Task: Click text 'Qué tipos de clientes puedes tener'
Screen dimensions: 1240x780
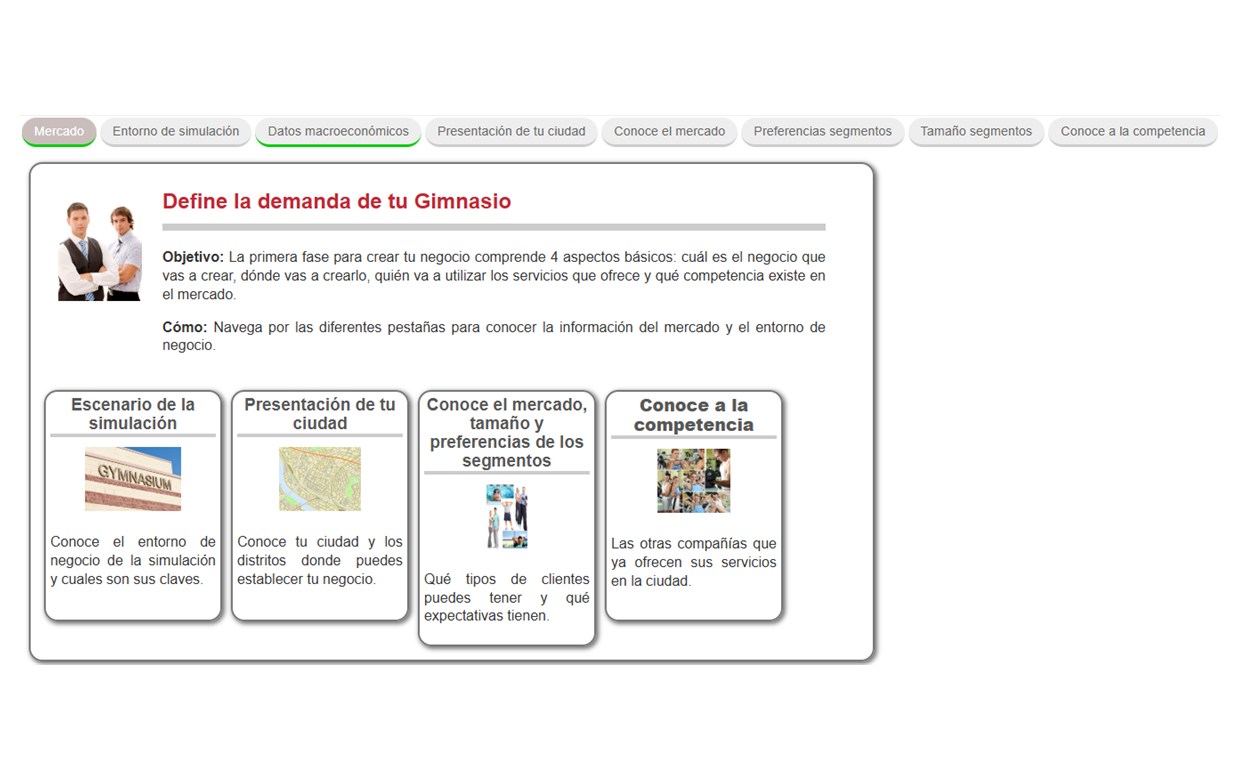Action: point(507,597)
